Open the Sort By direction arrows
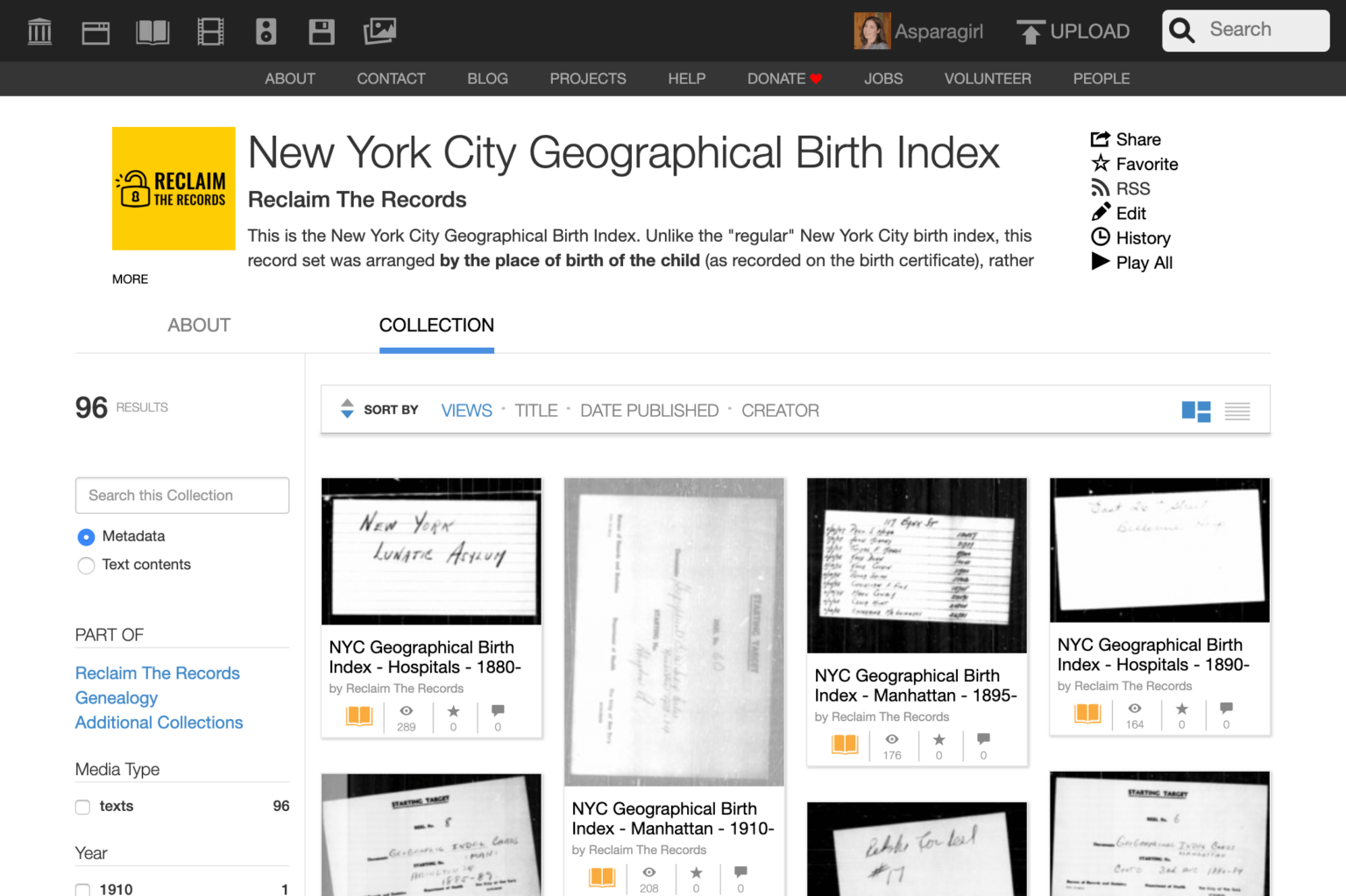Viewport: 1346px width, 896px height. pos(347,409)
